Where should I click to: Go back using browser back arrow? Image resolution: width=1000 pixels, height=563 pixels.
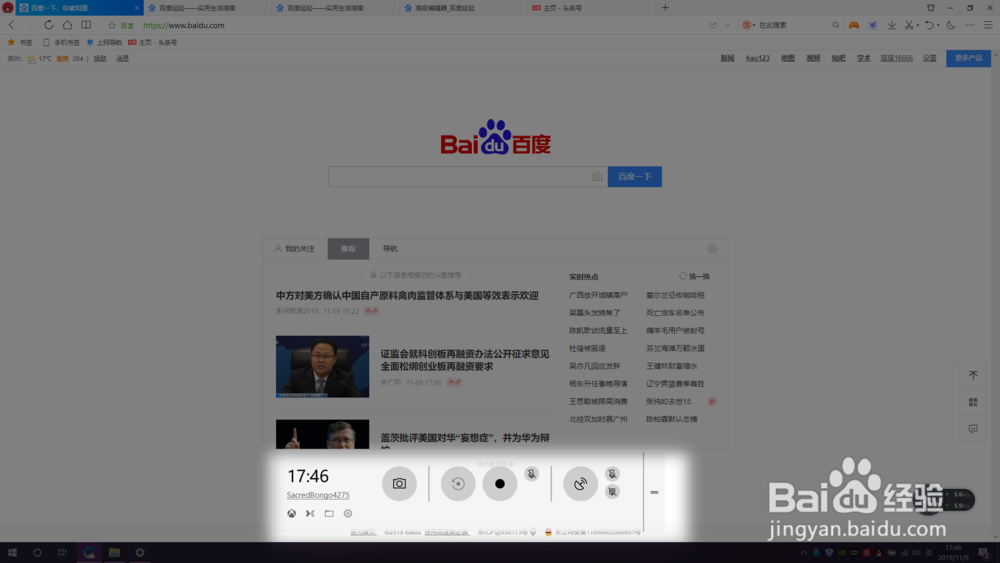tap(11, 25)
